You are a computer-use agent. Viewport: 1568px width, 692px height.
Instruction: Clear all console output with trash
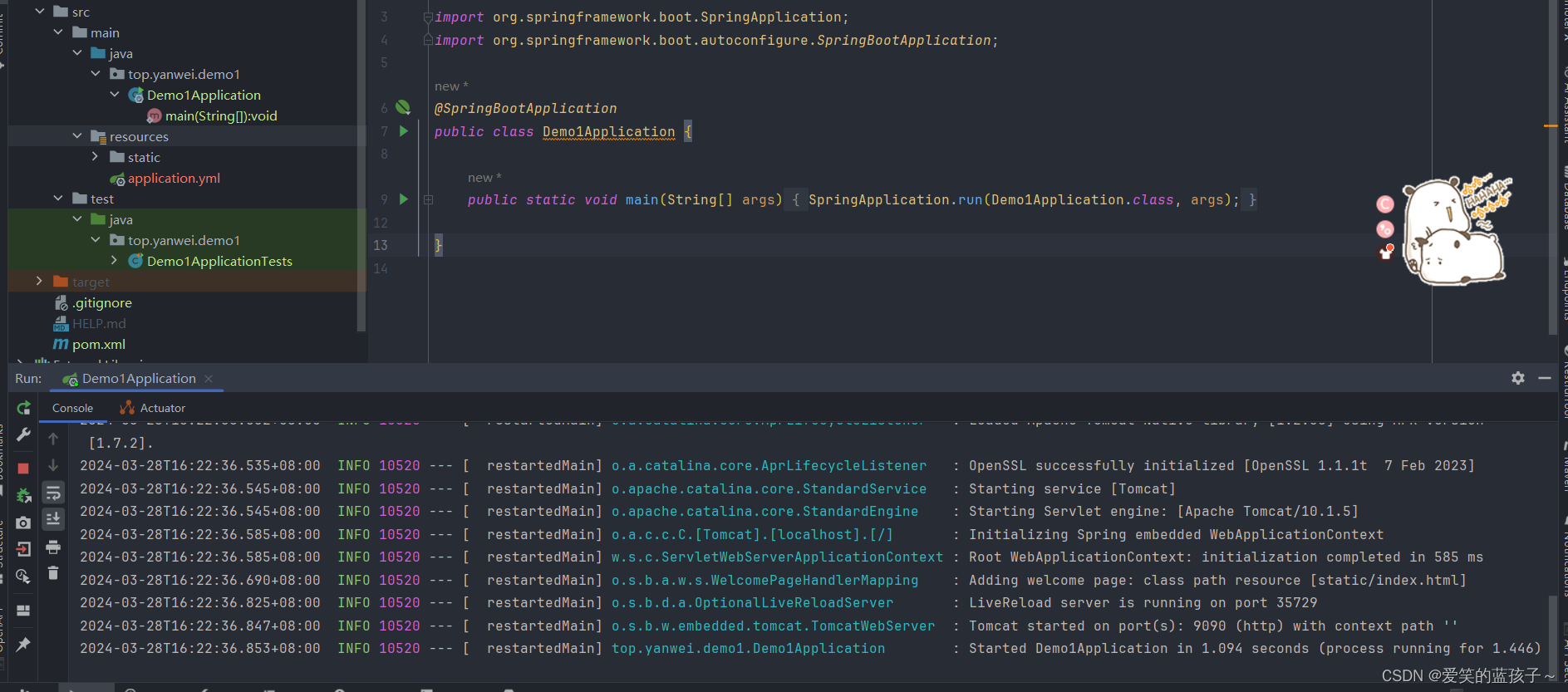pos(53,573)
